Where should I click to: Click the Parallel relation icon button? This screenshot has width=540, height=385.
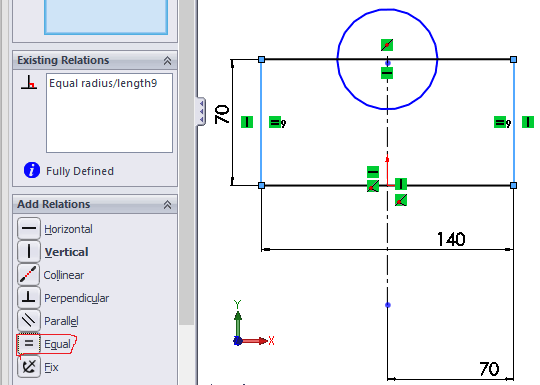pos(29,321)
